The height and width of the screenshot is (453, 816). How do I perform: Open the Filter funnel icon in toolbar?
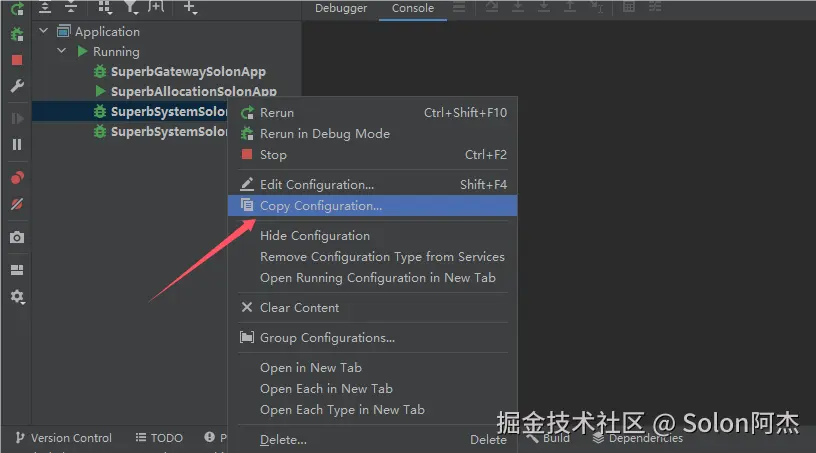click(131, 7)
